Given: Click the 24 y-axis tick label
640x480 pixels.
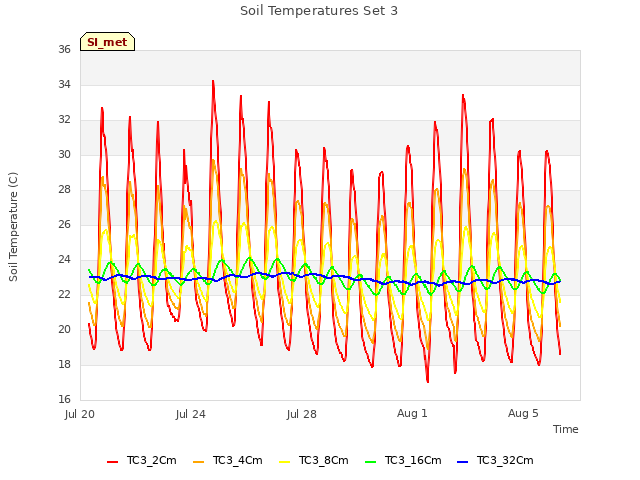Looking at the screenshot, I should [64, 260].
